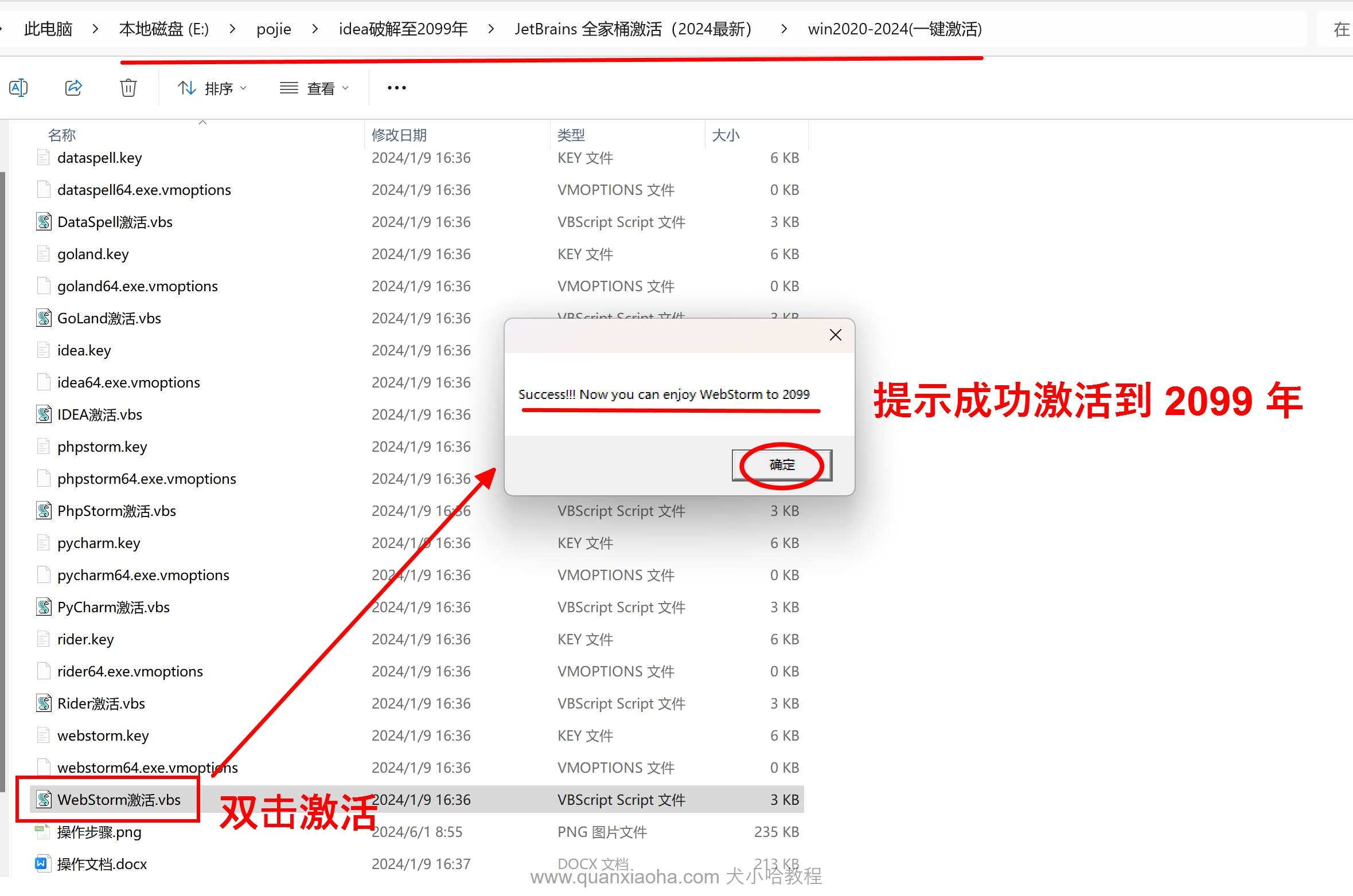Select WebStorm激活.vbs script icon
Screen dimensions: 1353x896
(x=44, y=799)
